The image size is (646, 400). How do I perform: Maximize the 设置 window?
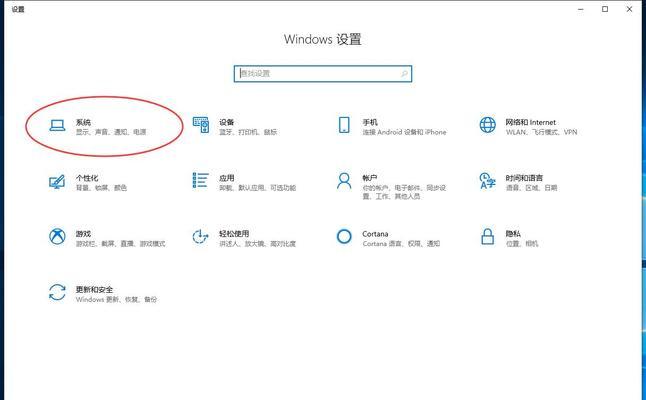(605, 9)
